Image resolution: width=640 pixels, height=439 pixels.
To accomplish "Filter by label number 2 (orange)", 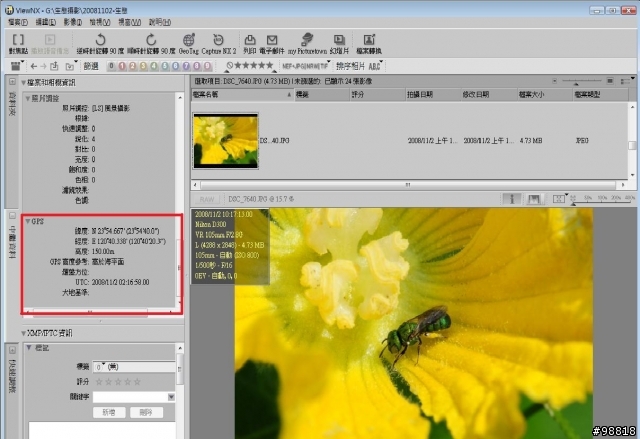I will click(x=133, y=66).
